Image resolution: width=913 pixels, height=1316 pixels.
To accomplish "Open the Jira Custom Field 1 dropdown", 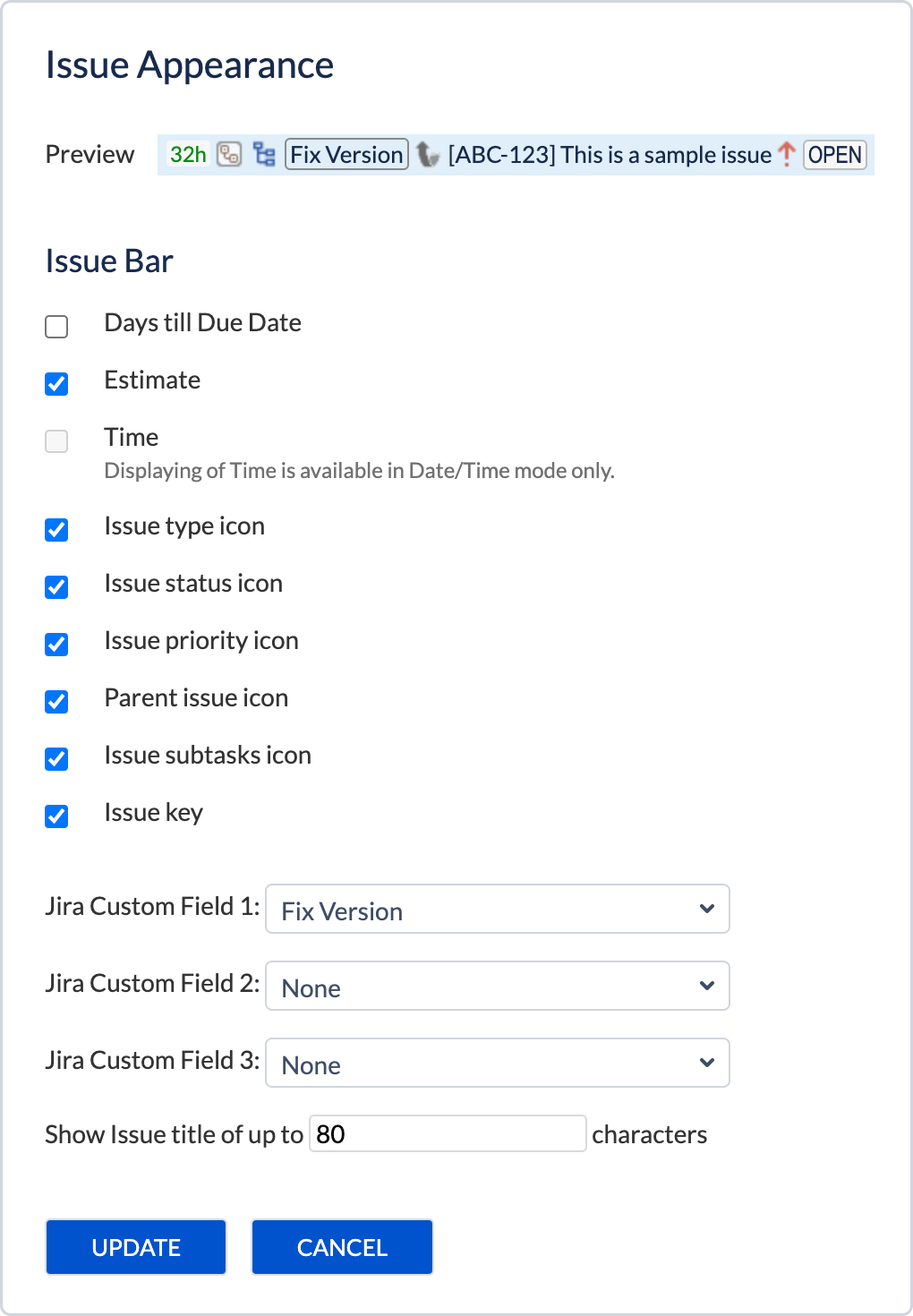I will 497,910.
